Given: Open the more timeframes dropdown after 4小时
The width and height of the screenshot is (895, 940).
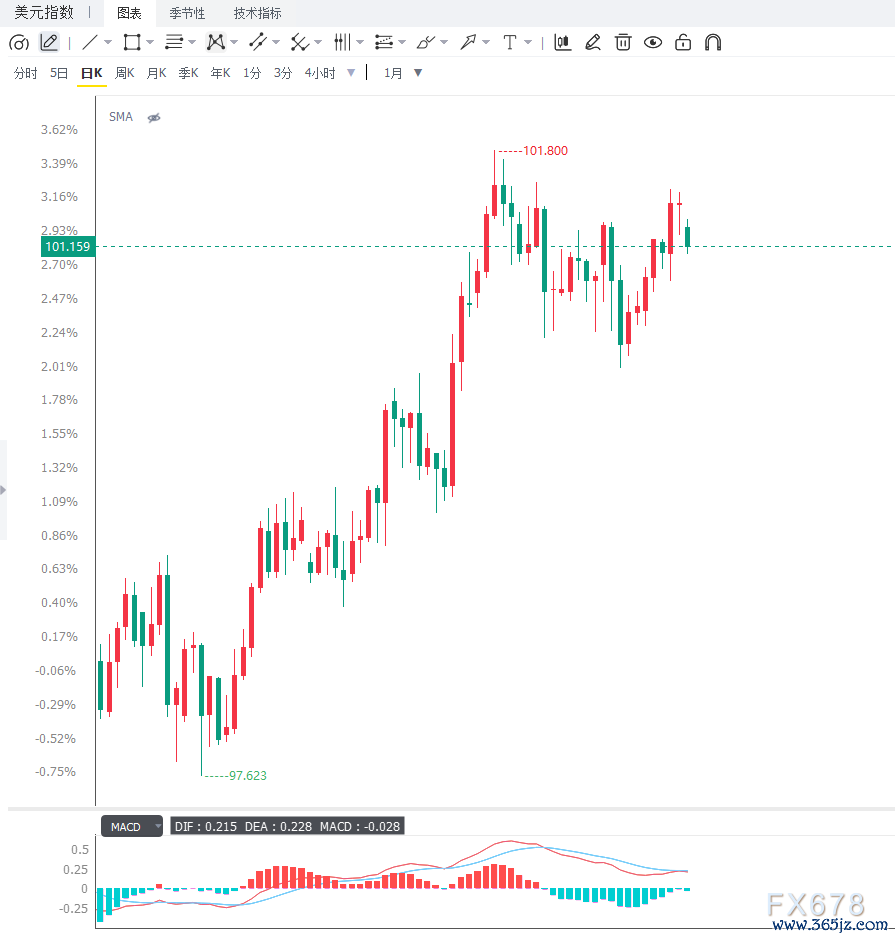Looking at the screenshot, I should (x=351, y=73).
